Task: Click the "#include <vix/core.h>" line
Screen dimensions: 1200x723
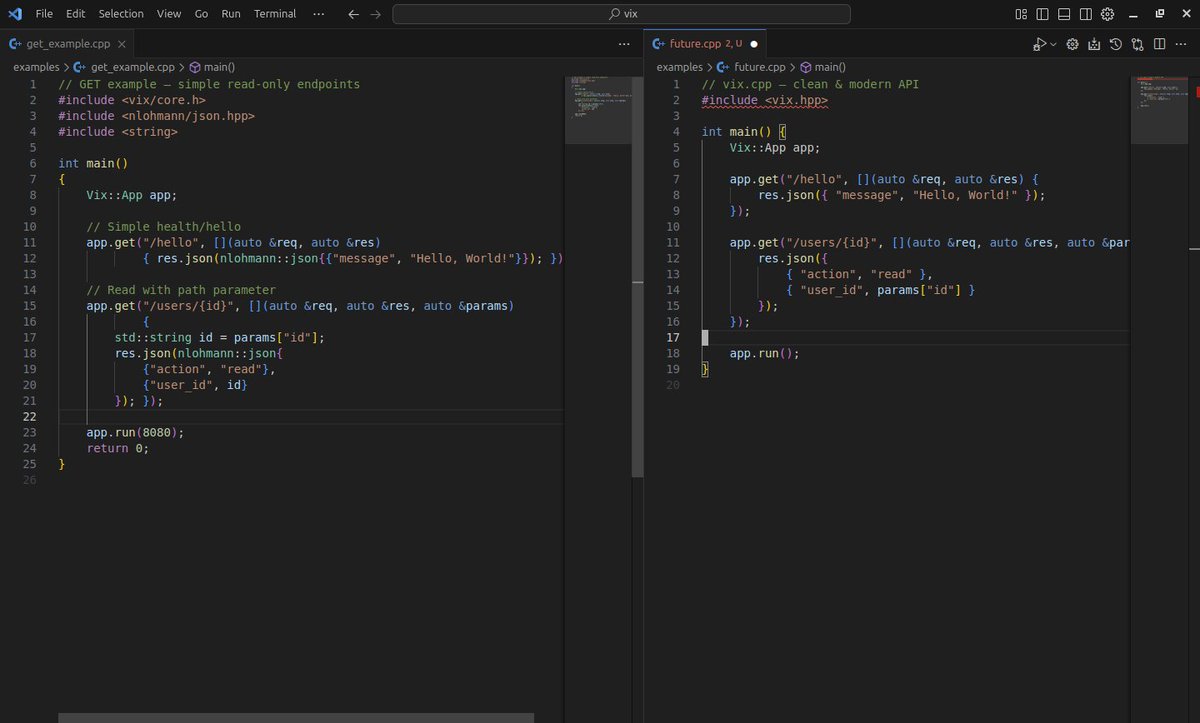Action: click(x=132, y=100)
